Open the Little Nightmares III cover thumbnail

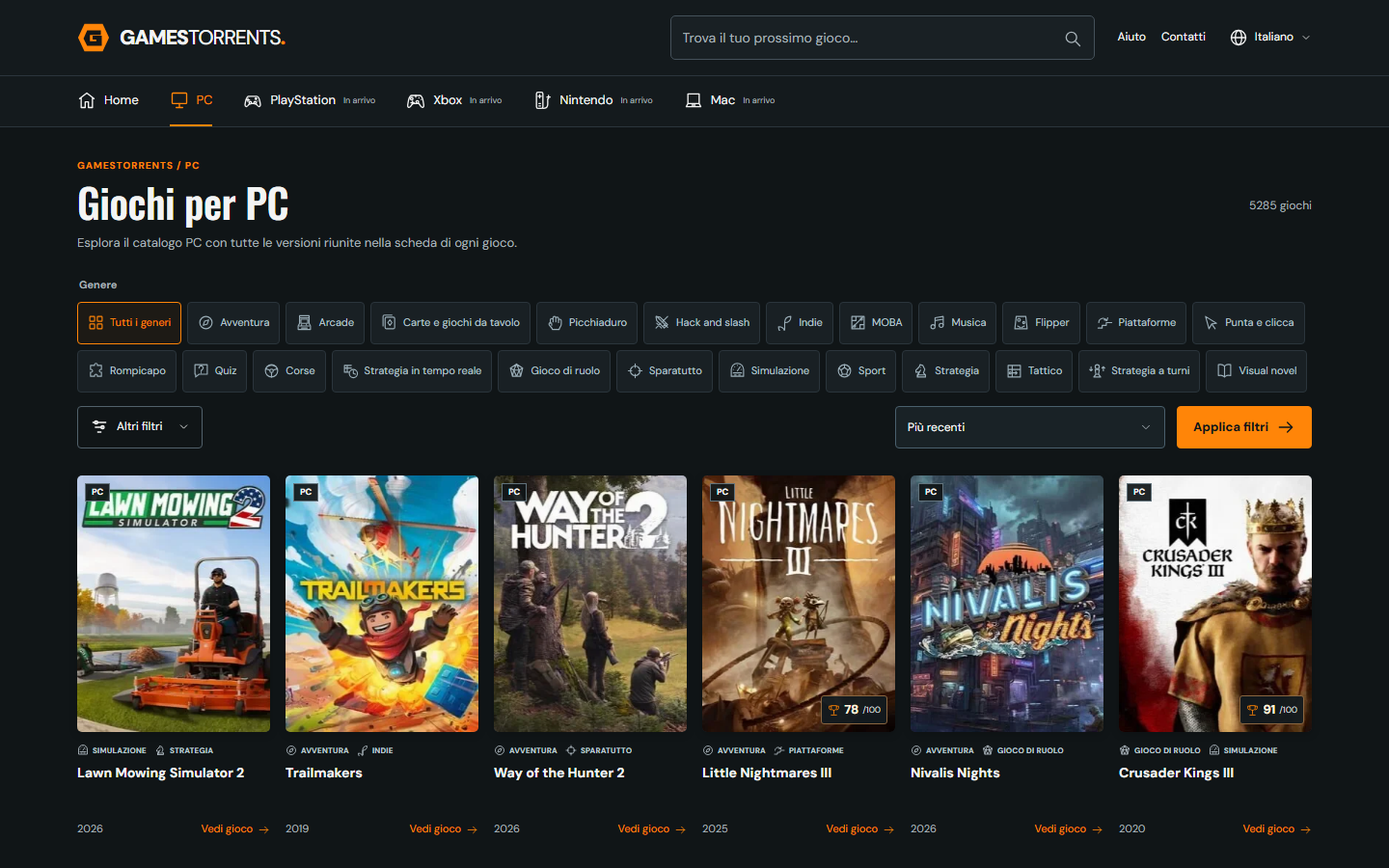tap(799, 604)
